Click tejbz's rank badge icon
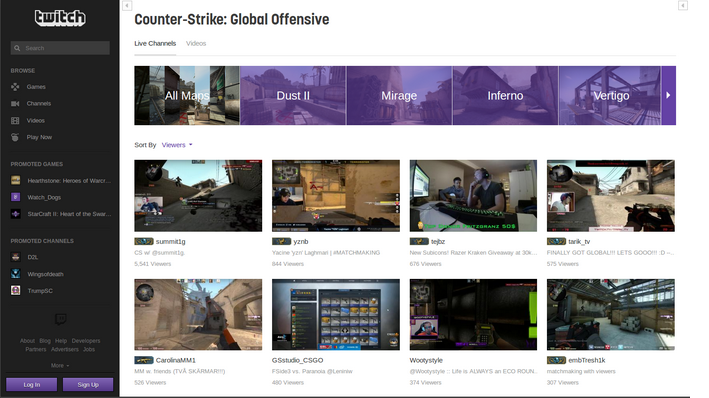Screen dimensions: 709x398 coord(419,242)
